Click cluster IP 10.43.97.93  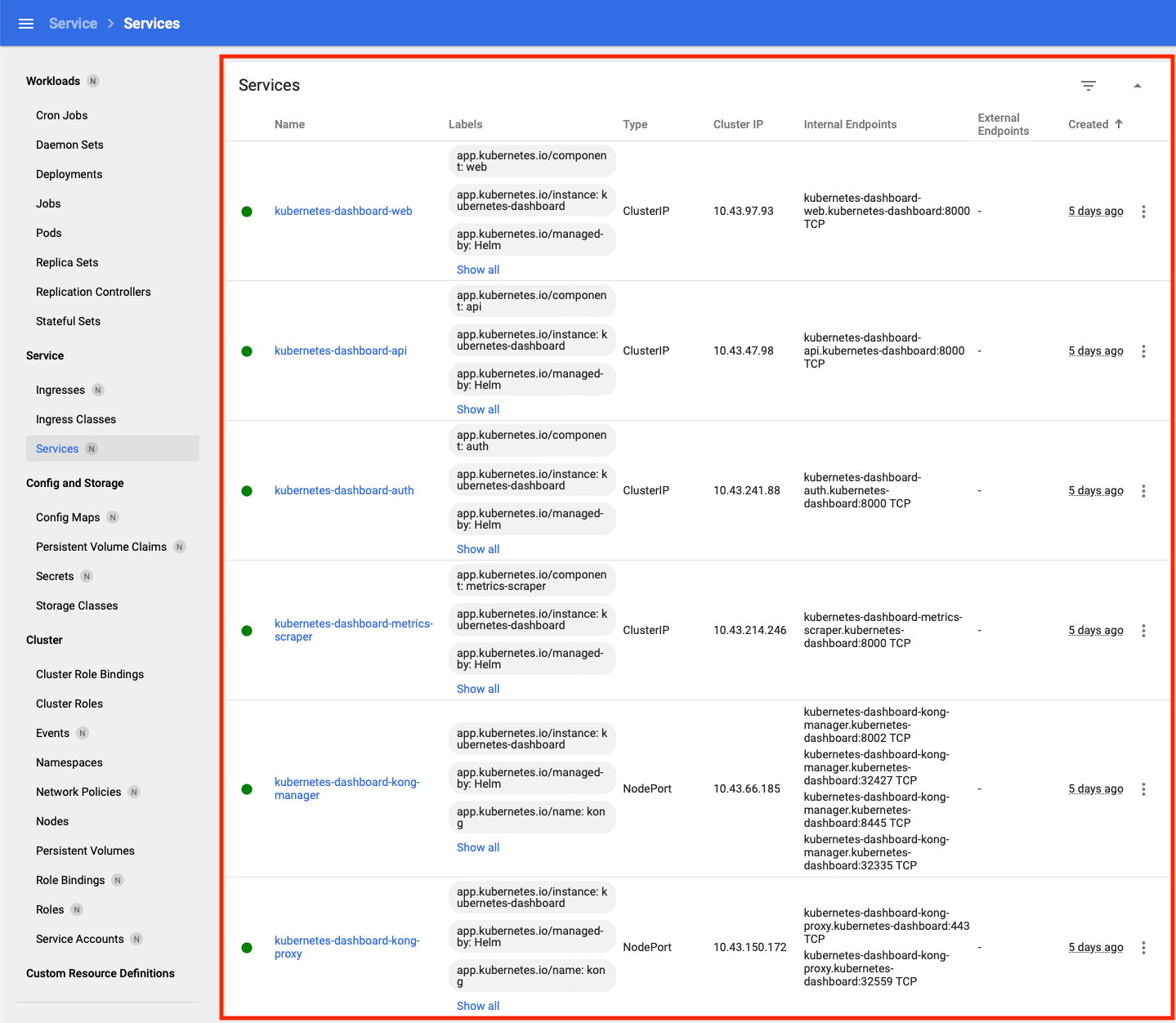pyautogui.click(x=744, y=211)
